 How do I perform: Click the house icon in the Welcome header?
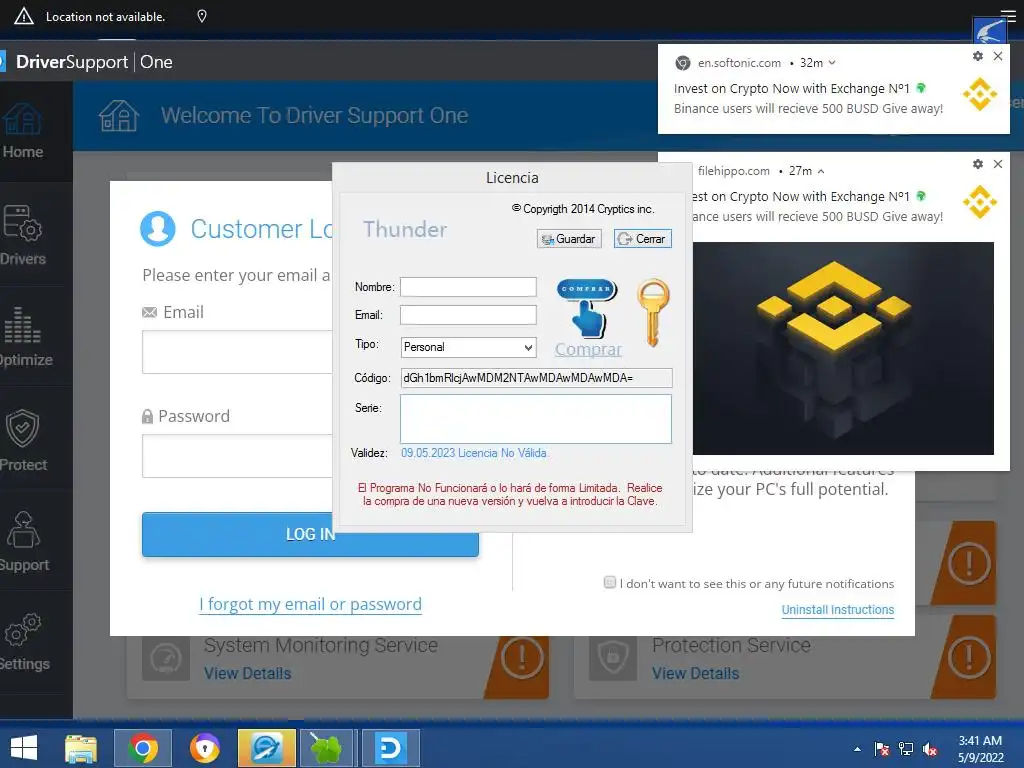(119, 116)
